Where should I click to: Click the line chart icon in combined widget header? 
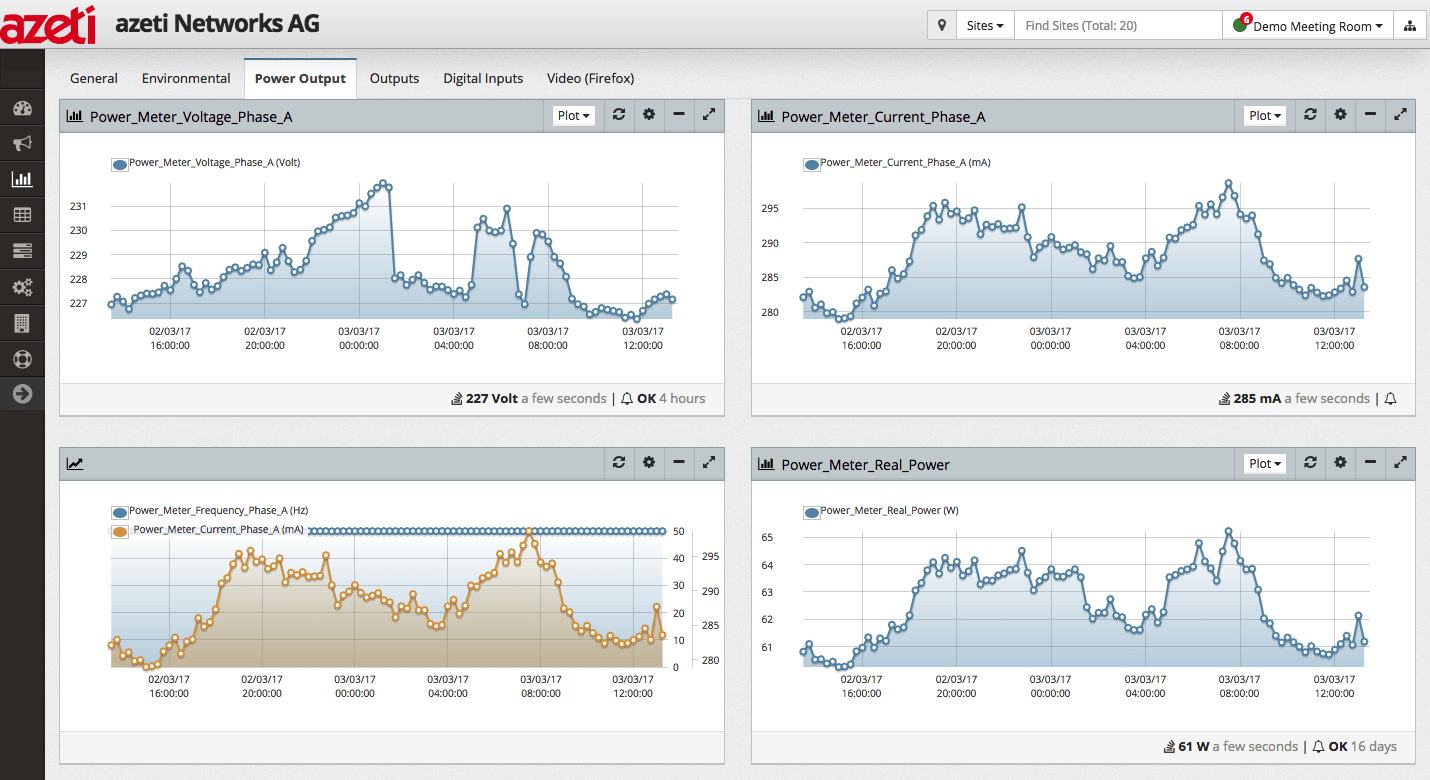(x=75, y=463)
